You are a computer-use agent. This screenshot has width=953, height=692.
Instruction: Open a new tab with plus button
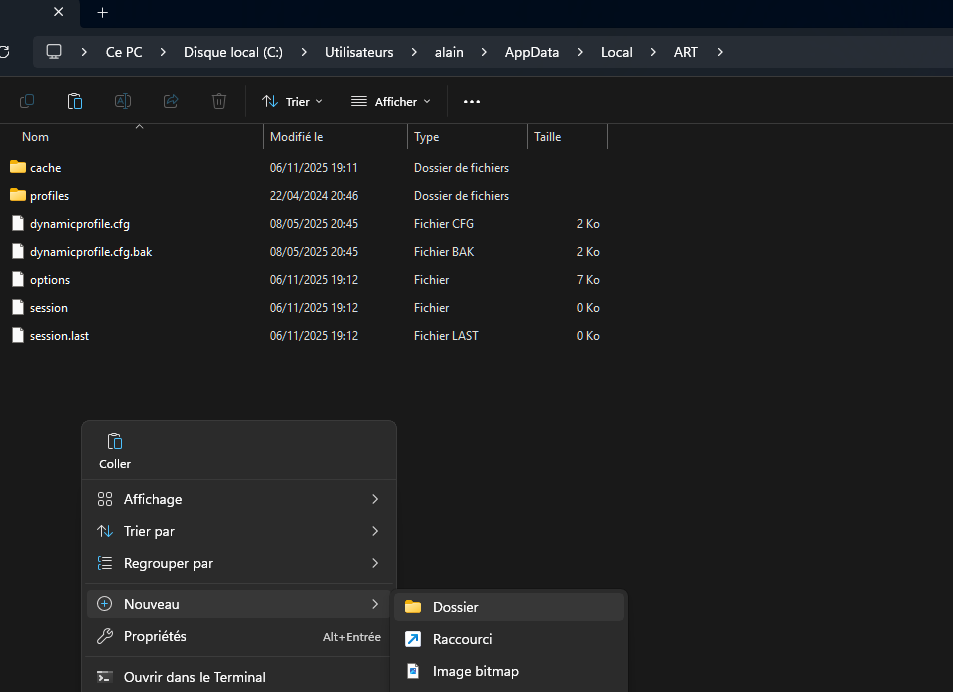pos(102,13)
